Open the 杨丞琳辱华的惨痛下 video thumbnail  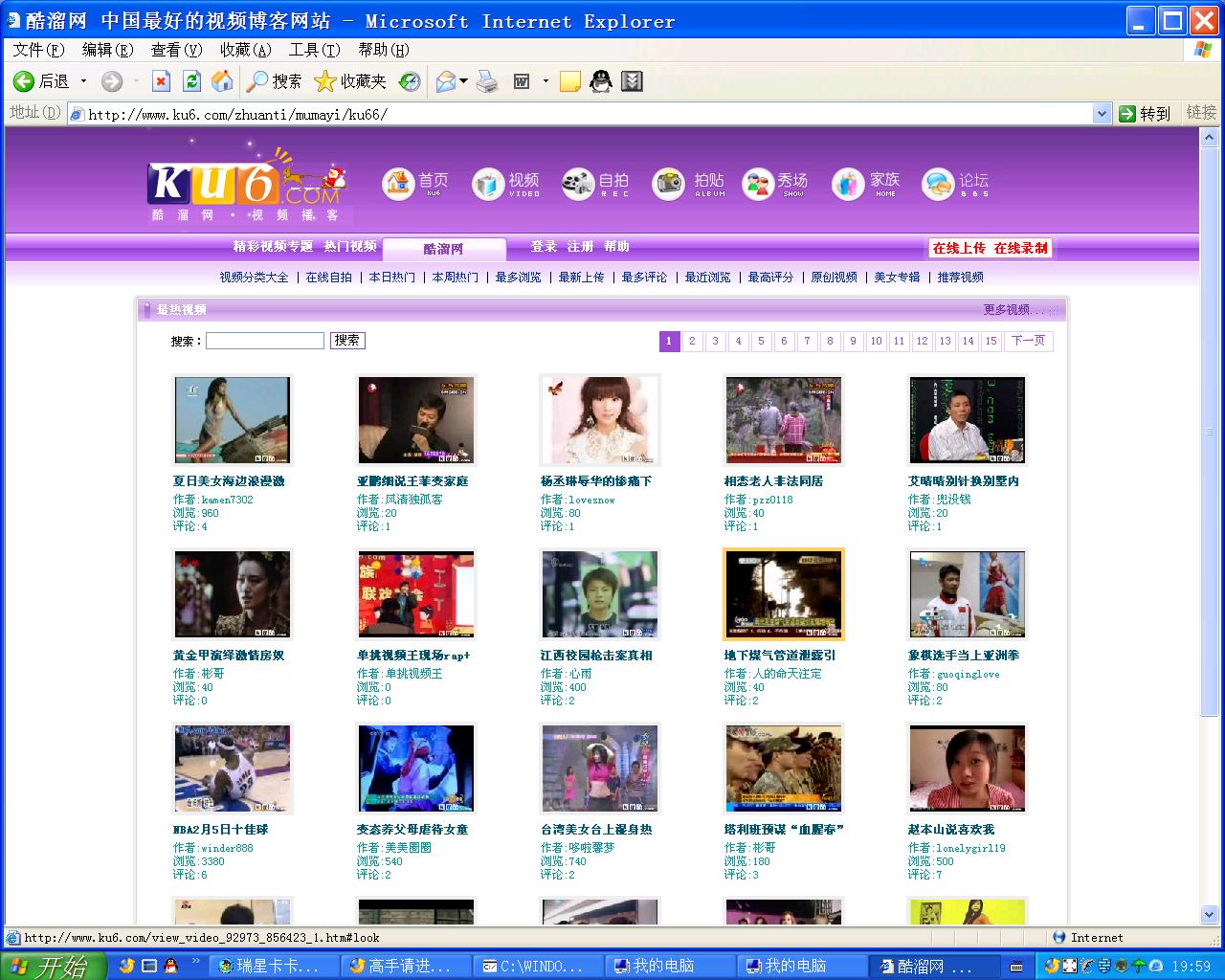click(x=600, y=420)
